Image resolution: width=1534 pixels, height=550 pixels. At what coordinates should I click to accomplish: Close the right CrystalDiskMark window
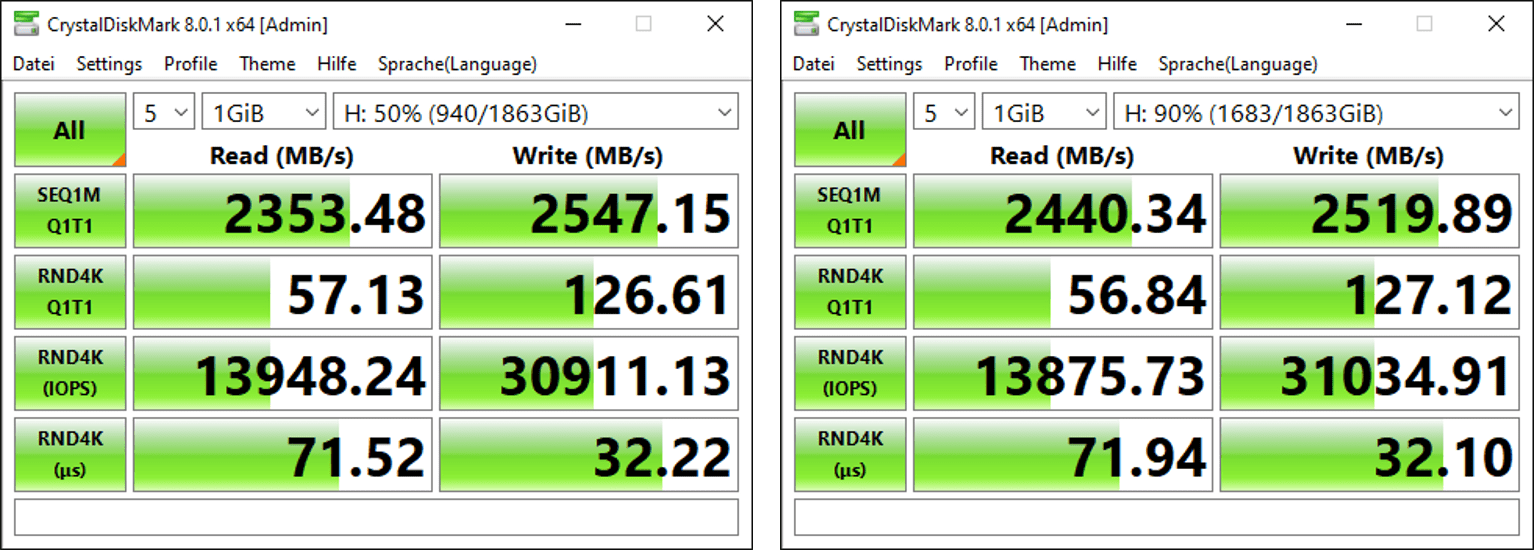tap(1496, 24)
